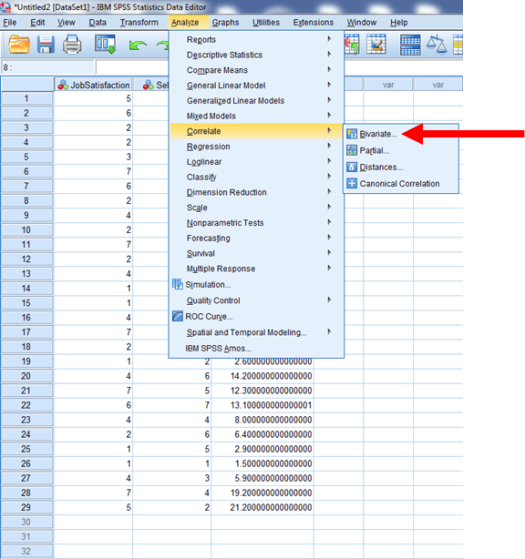
Task: Expand the Regression submenu arrow
Action: pos(329,145)
